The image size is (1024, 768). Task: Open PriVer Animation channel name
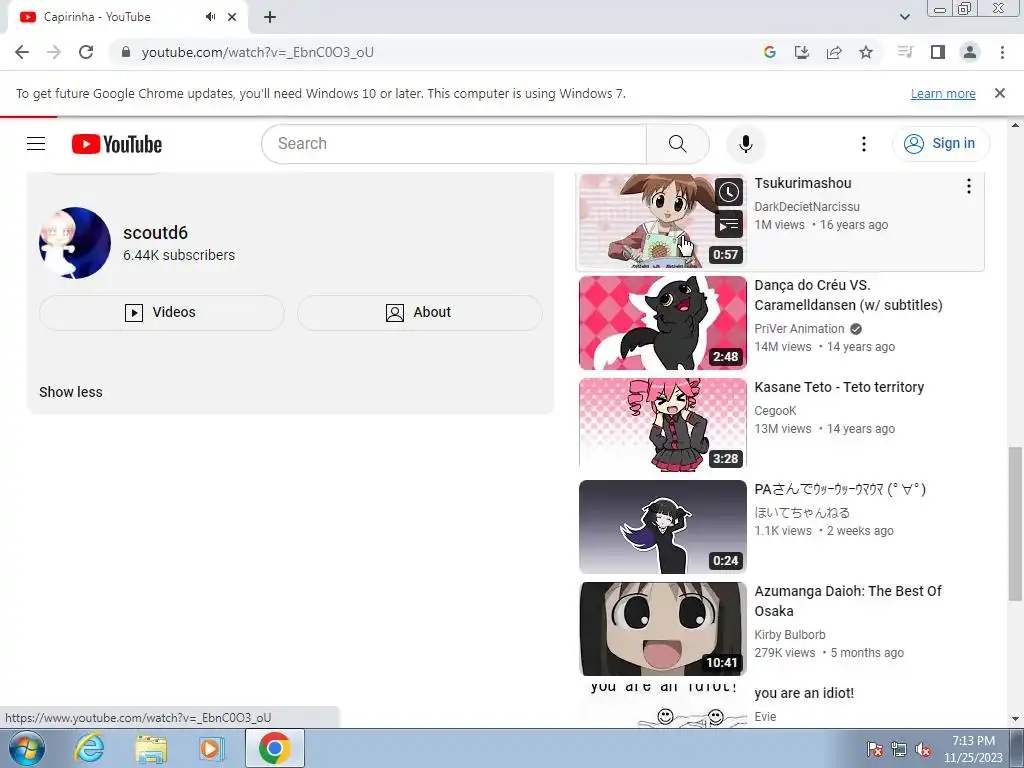pyautogui.click(x=799, y=328)
